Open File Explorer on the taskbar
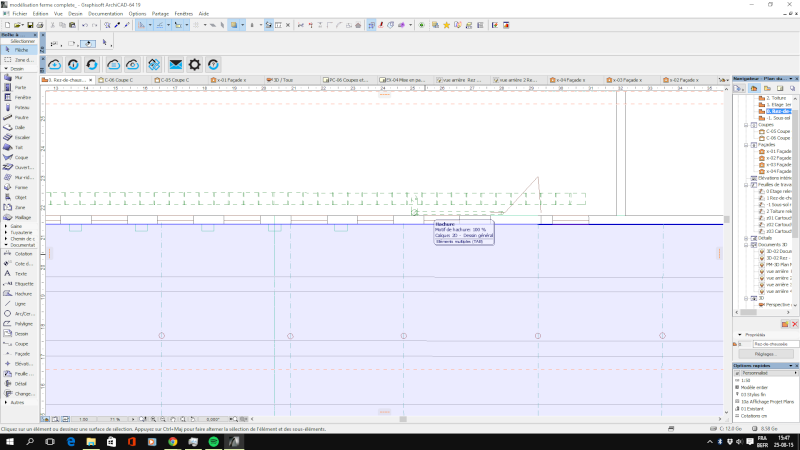 tap(91, 442)
